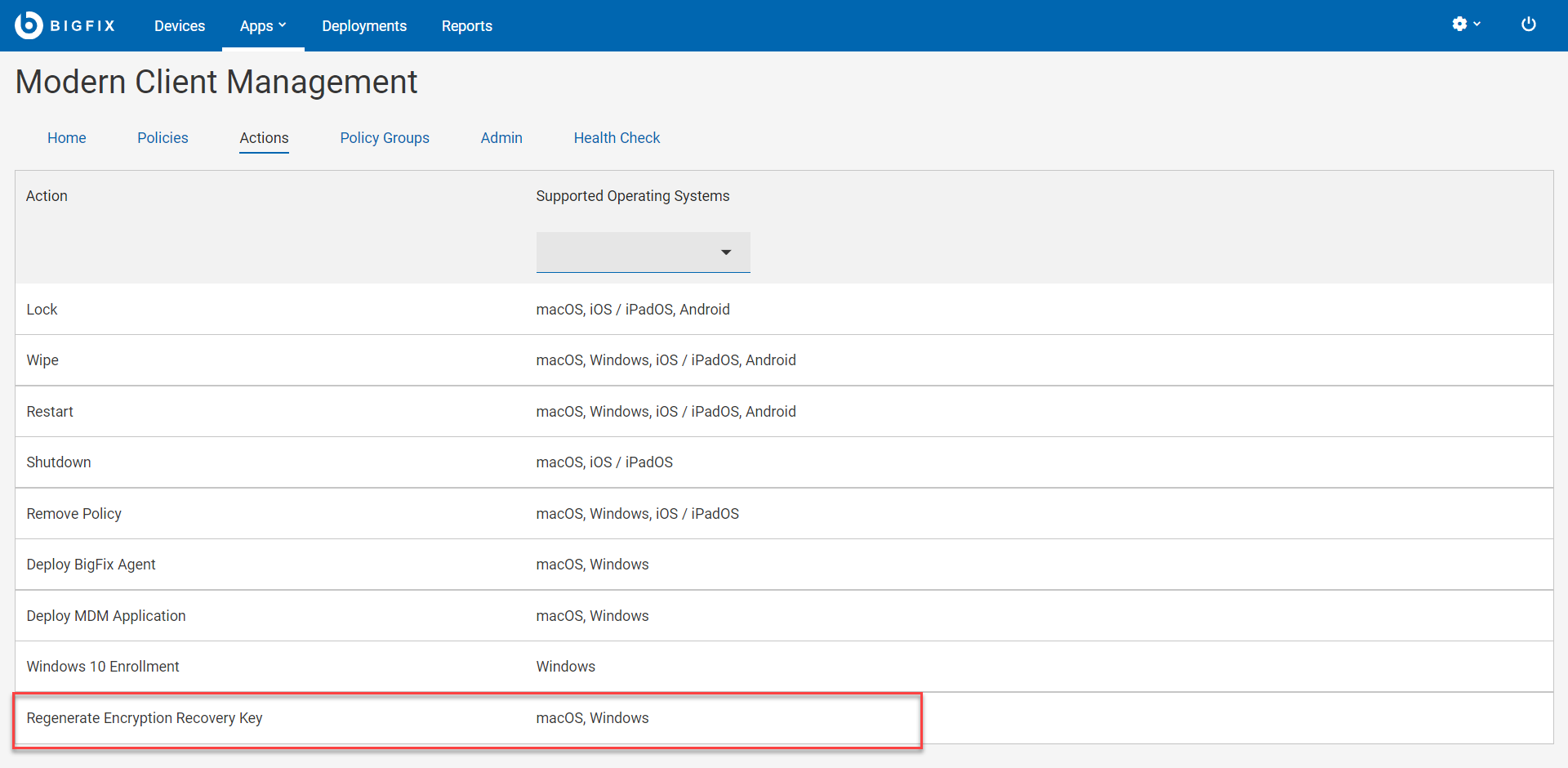Switch to the Policies tab
1568x768 pixels.
163,138
